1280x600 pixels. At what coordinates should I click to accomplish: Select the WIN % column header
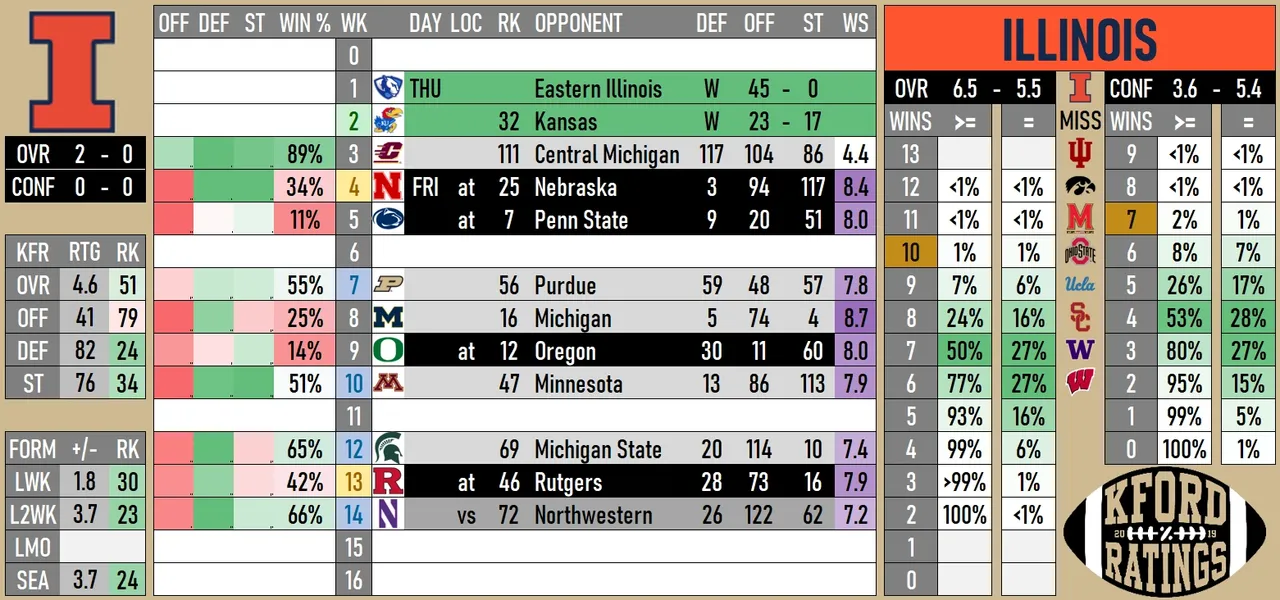click(304, 23)
